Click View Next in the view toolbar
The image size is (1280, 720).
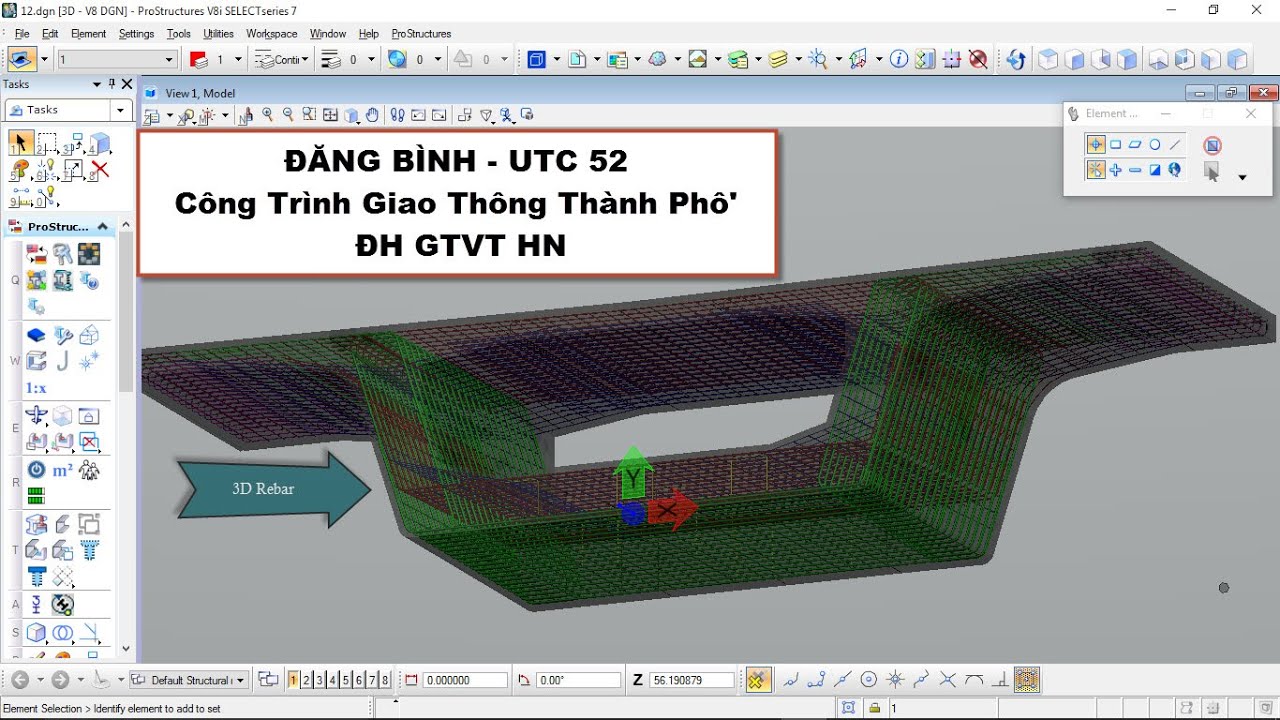click(439, 115)
